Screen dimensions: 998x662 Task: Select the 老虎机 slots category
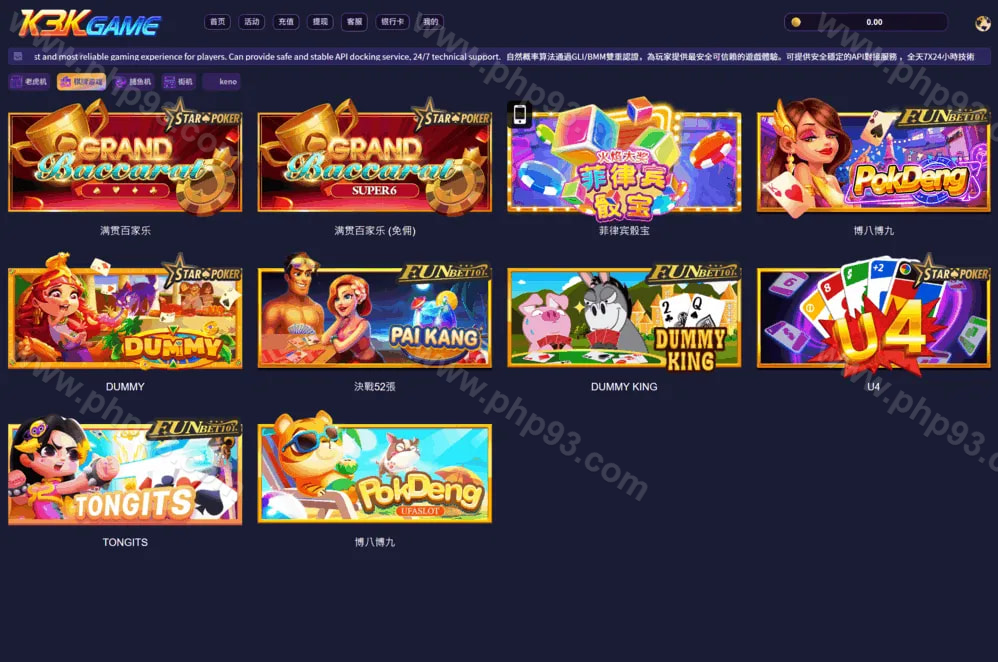(x=30, y=82)
